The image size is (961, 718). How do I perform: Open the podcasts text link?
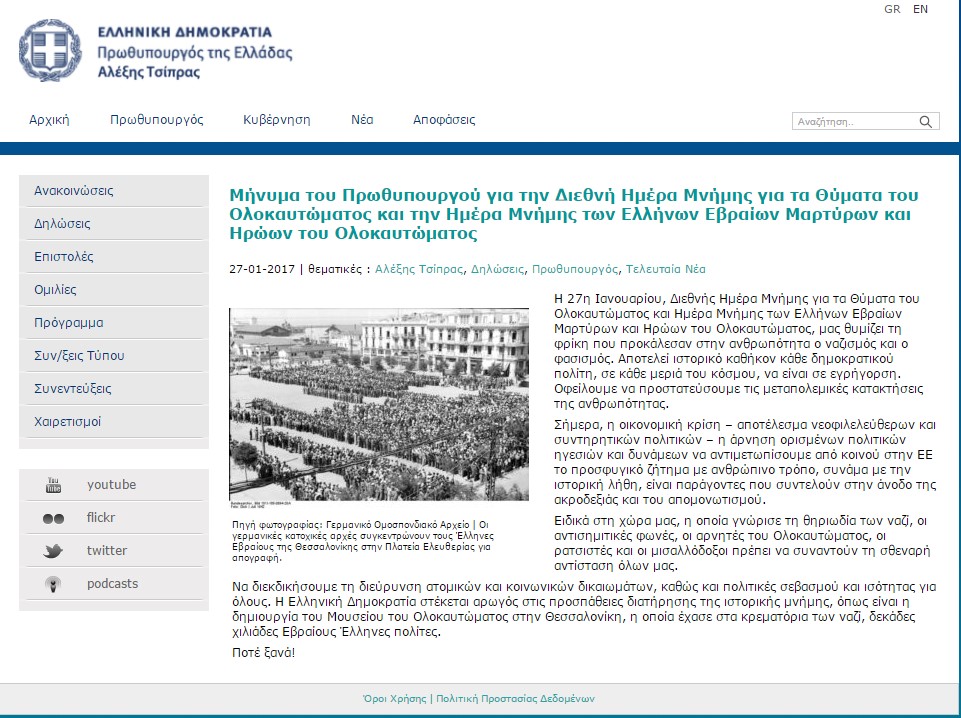pos(112,584)
